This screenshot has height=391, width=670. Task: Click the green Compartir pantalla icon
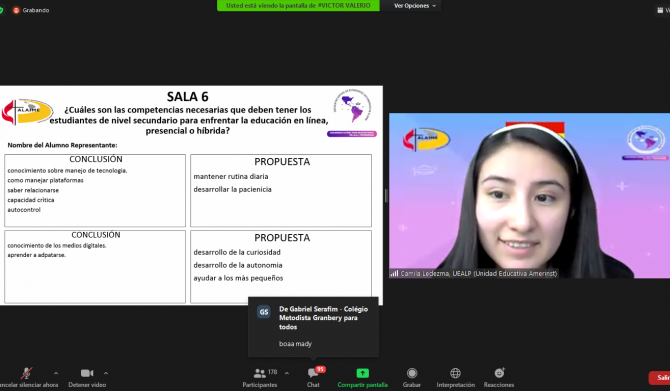pyautogui.click(x=362, y=373)
